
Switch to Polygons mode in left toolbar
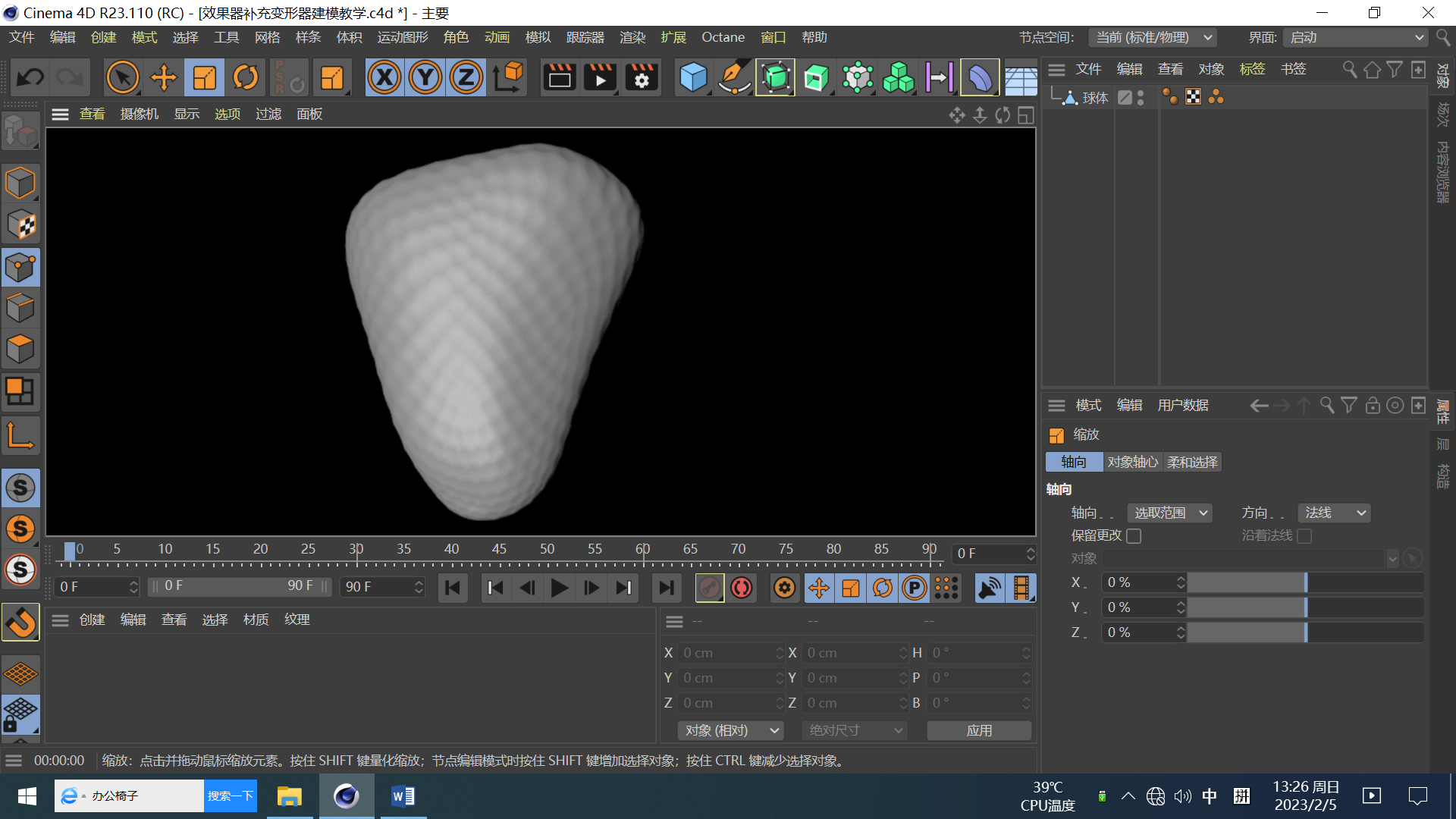(20, 350)
